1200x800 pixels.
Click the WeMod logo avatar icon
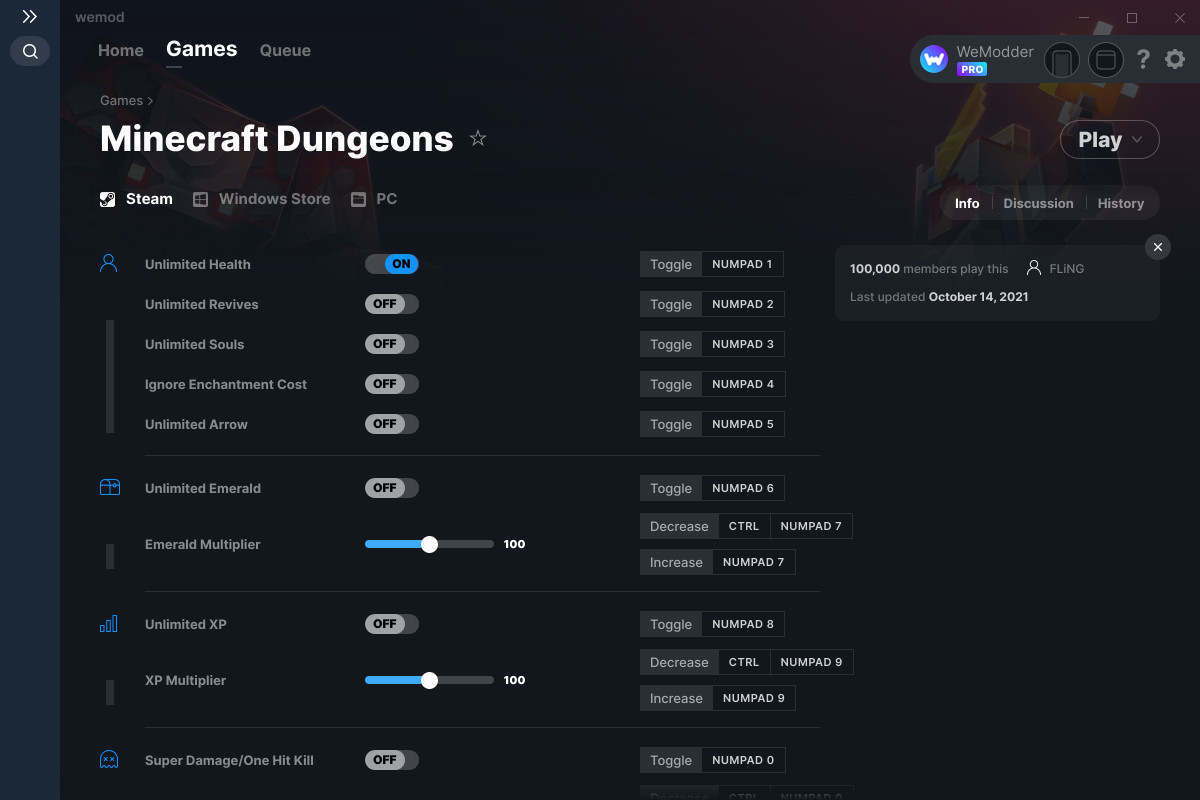tap(934, 60)
